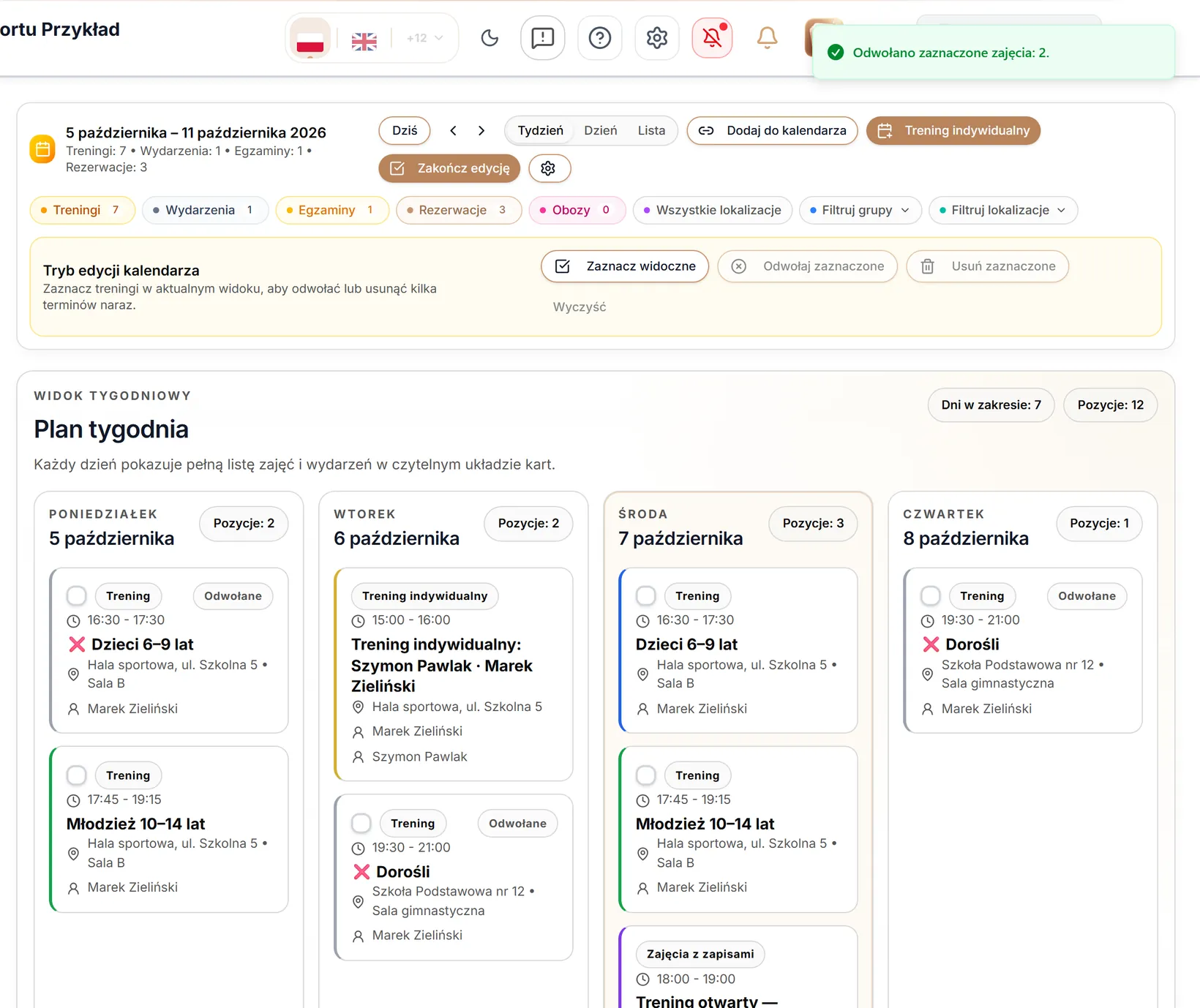The height and width of the screenshot is (1008, 1200).
Task: Check Tuesday Dorośli training checkbox
Action: pyautogui.click(x=361, y=823)
